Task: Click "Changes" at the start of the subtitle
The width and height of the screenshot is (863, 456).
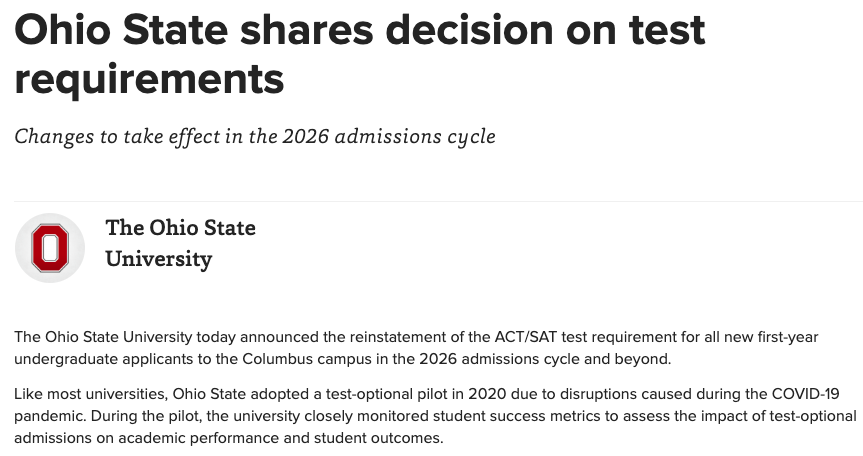Action: click(54, 136)
